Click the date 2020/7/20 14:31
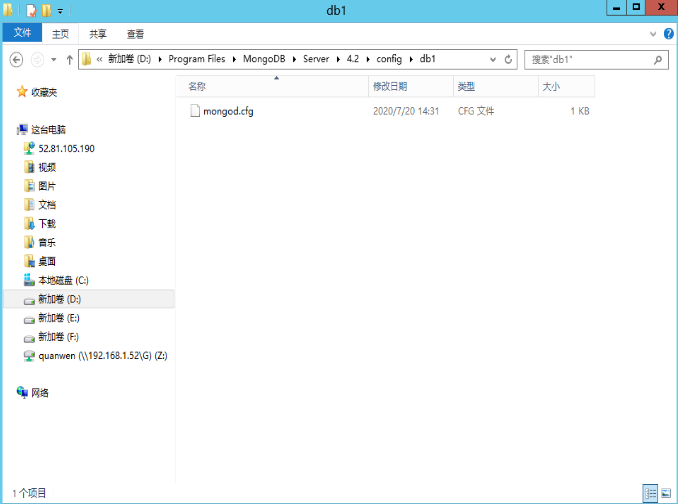Image resolution: width=678 pixels, height=504 pixels. point(406,111)
